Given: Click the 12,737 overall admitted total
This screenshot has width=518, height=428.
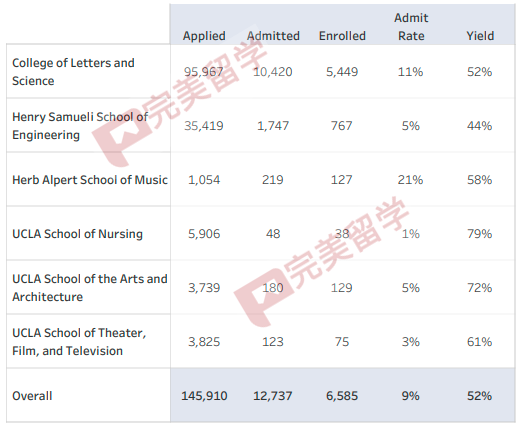Looking at the screenshot, I should (273, 396).
